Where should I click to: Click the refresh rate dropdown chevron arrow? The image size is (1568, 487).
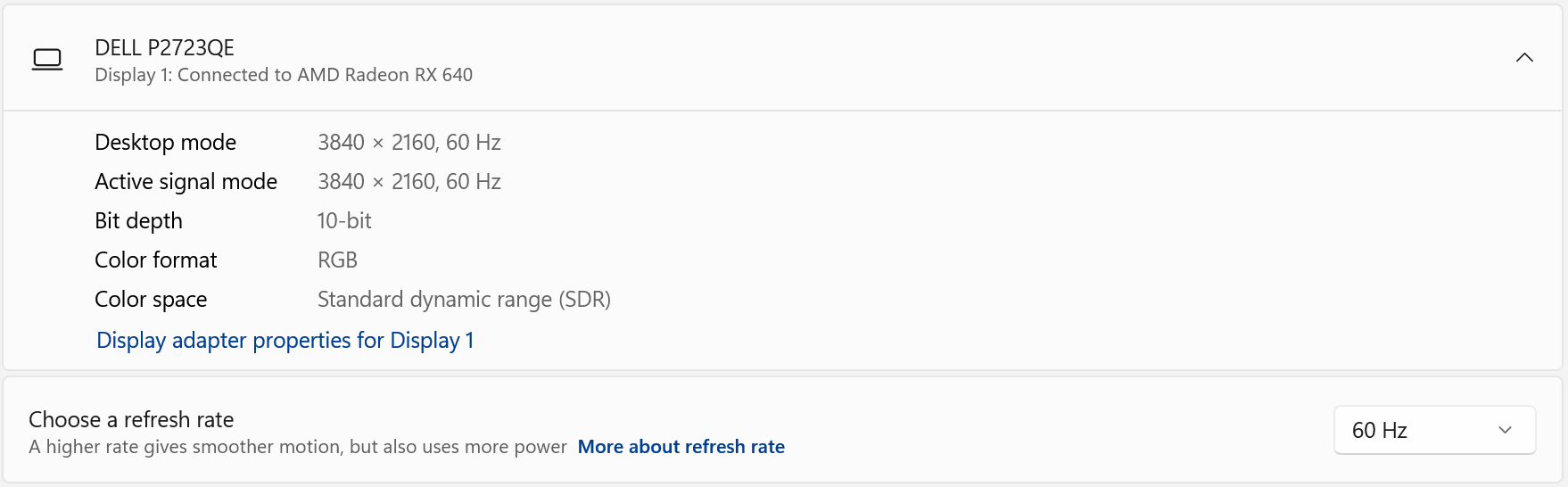(1506, 430)
